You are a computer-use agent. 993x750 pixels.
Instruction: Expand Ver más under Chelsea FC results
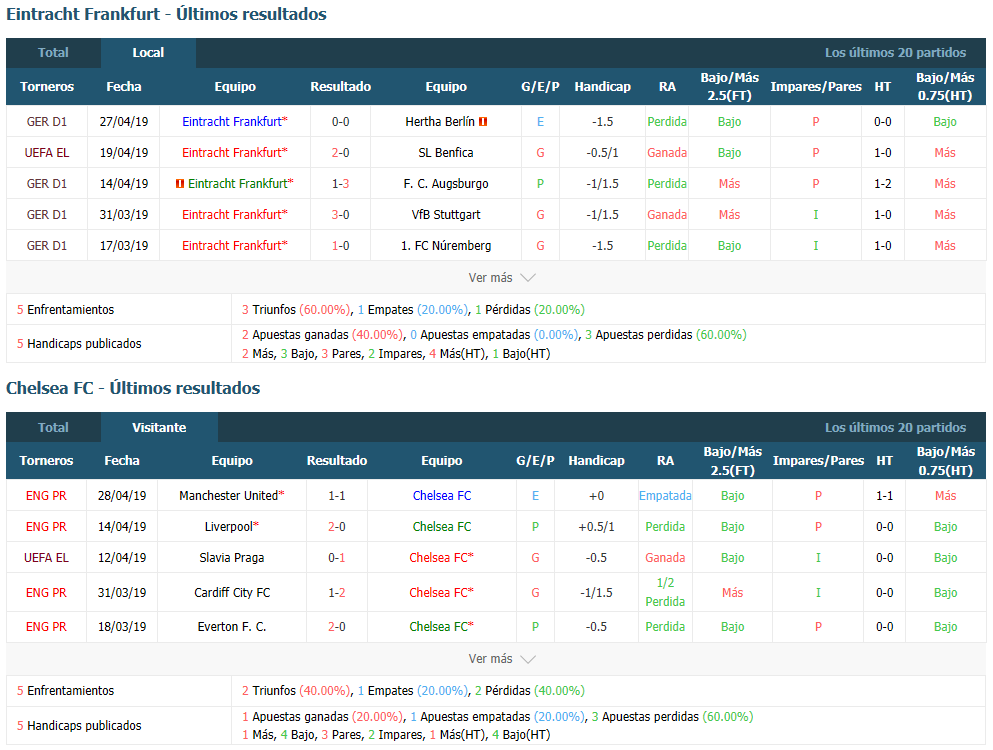pos(502,659)
